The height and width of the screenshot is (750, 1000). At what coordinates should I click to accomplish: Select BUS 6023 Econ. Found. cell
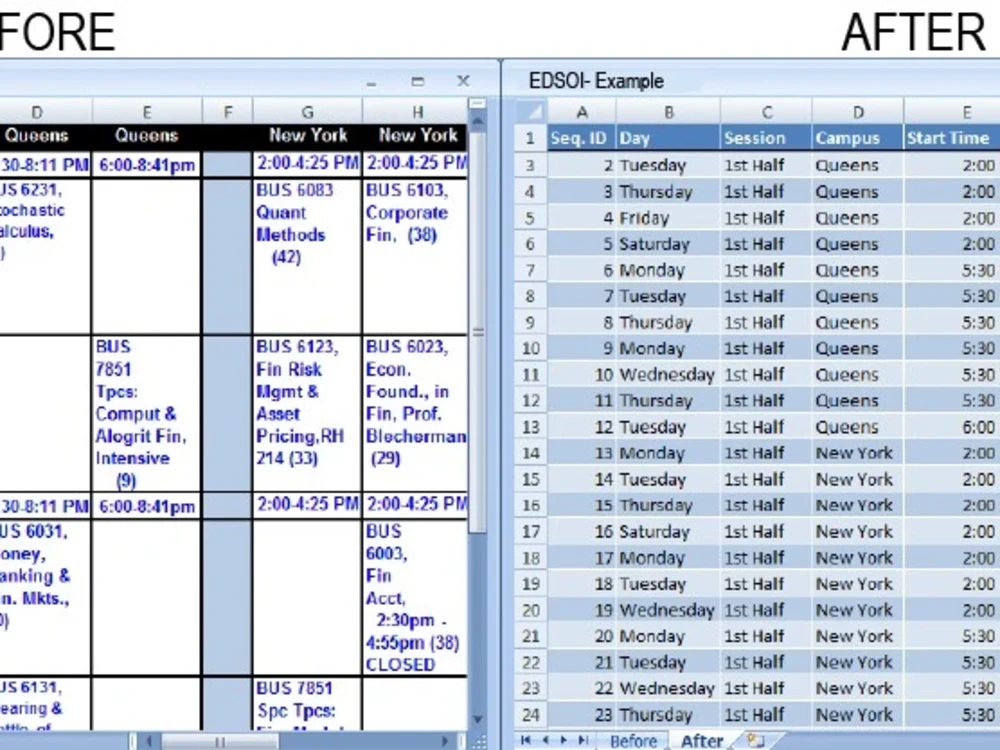(415, 413)
